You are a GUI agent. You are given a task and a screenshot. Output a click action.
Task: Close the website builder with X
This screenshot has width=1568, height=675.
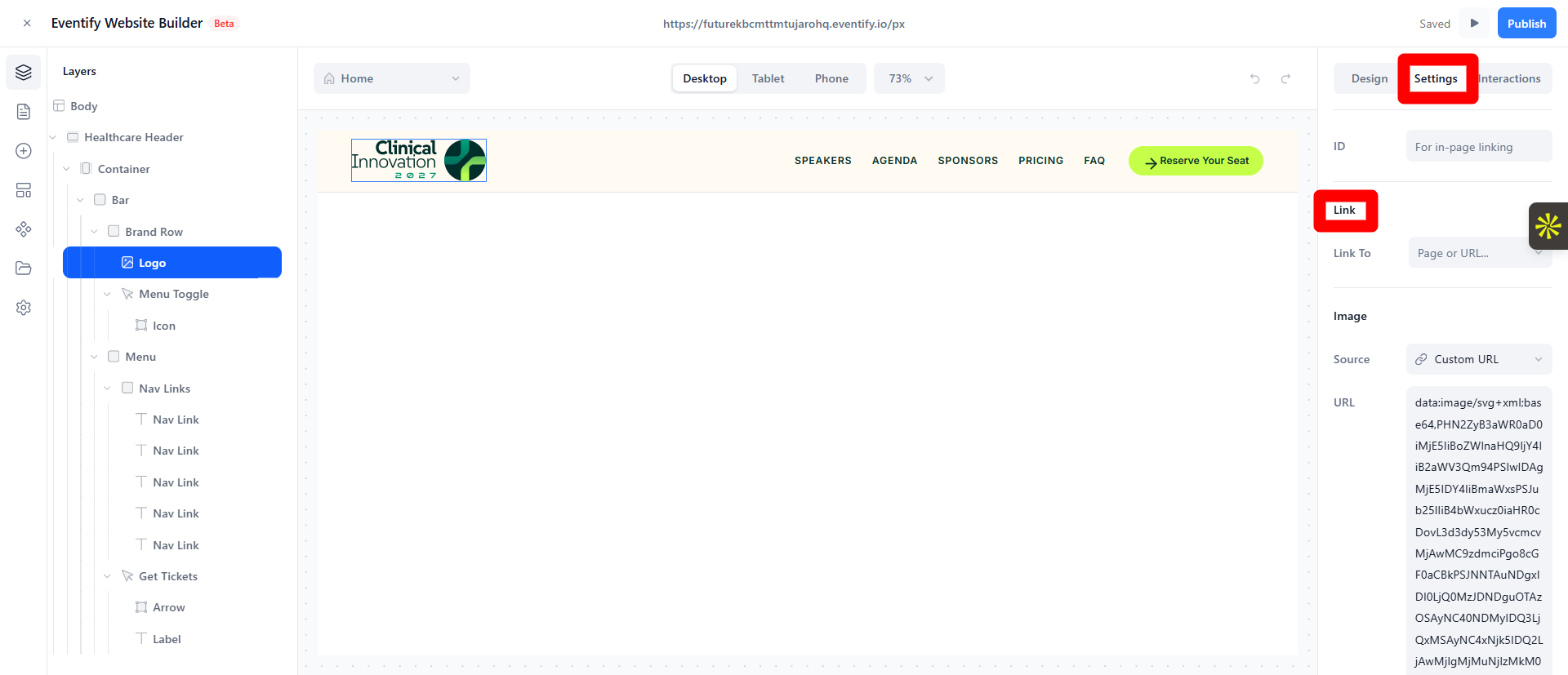tap(27, 24)
